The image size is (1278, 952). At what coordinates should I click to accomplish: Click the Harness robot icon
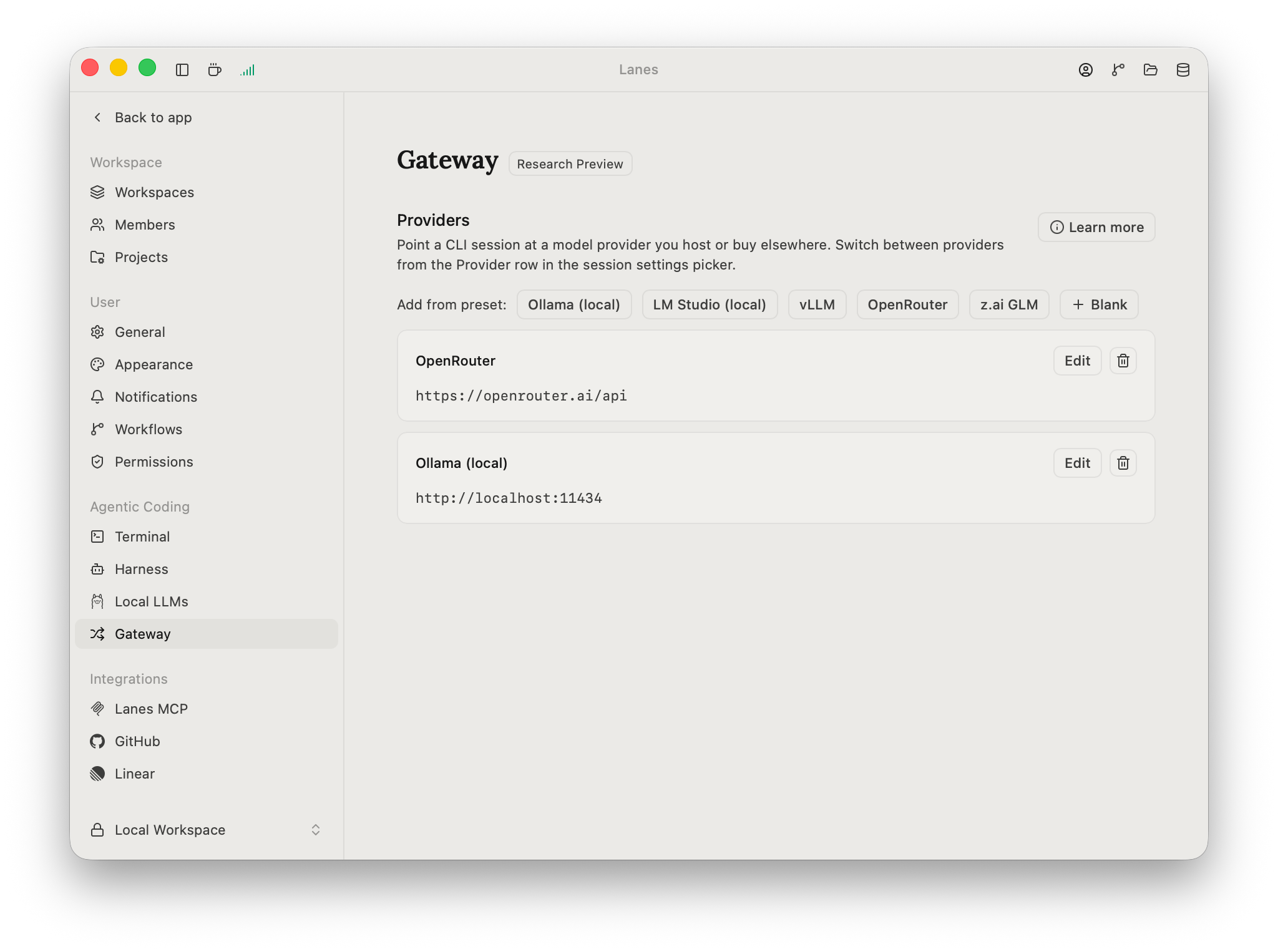click(97, 569)
